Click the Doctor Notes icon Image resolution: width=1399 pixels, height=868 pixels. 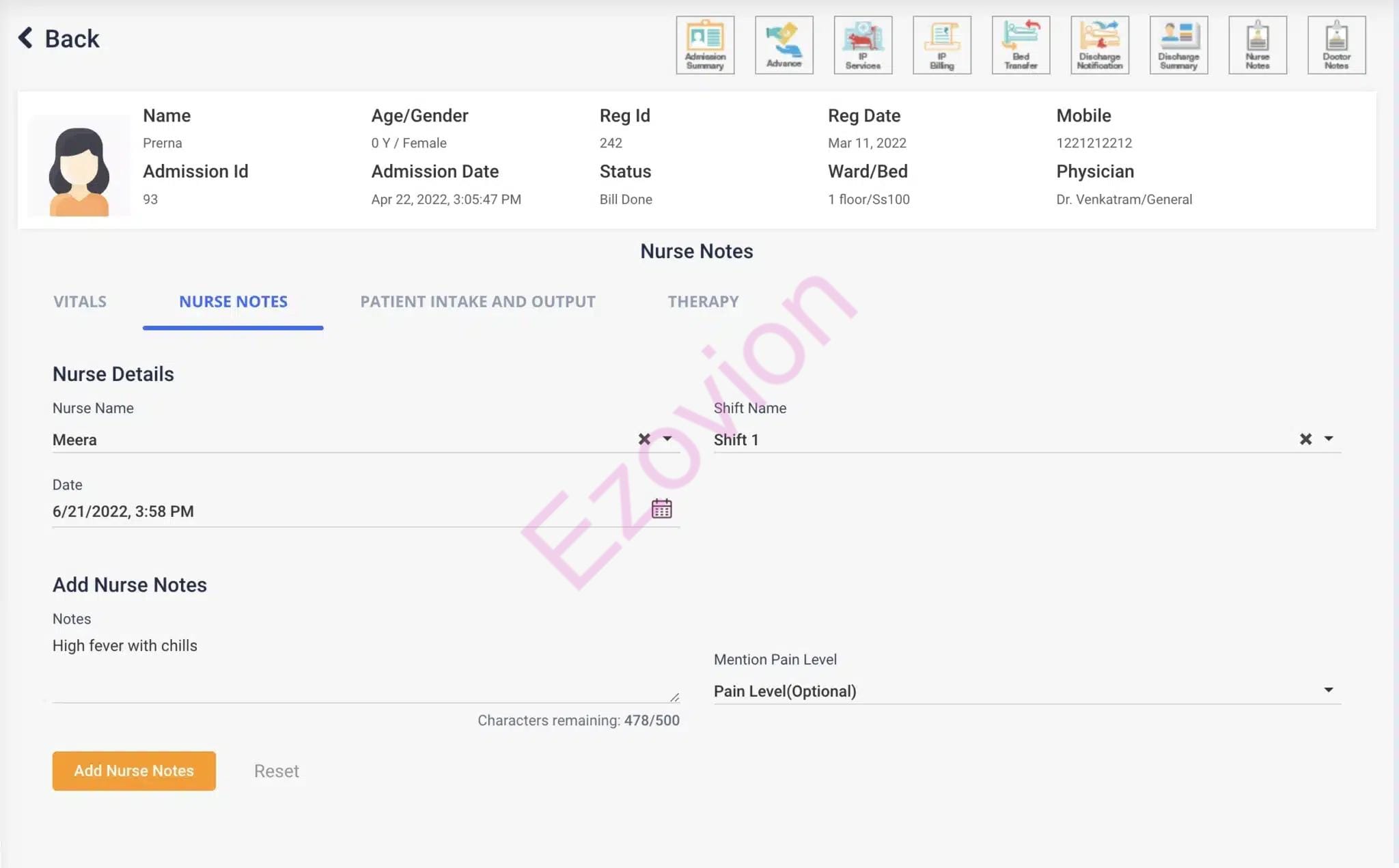pos(1336,45)
